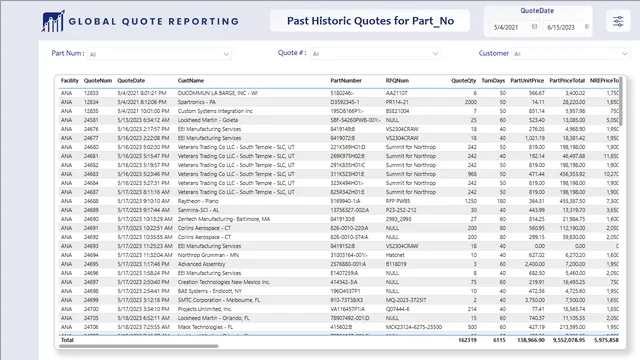This screenshot has width=640, height=360.
Task: Select quote number 12834 cell
Action: pyautogui.click(x=91, y=102)
